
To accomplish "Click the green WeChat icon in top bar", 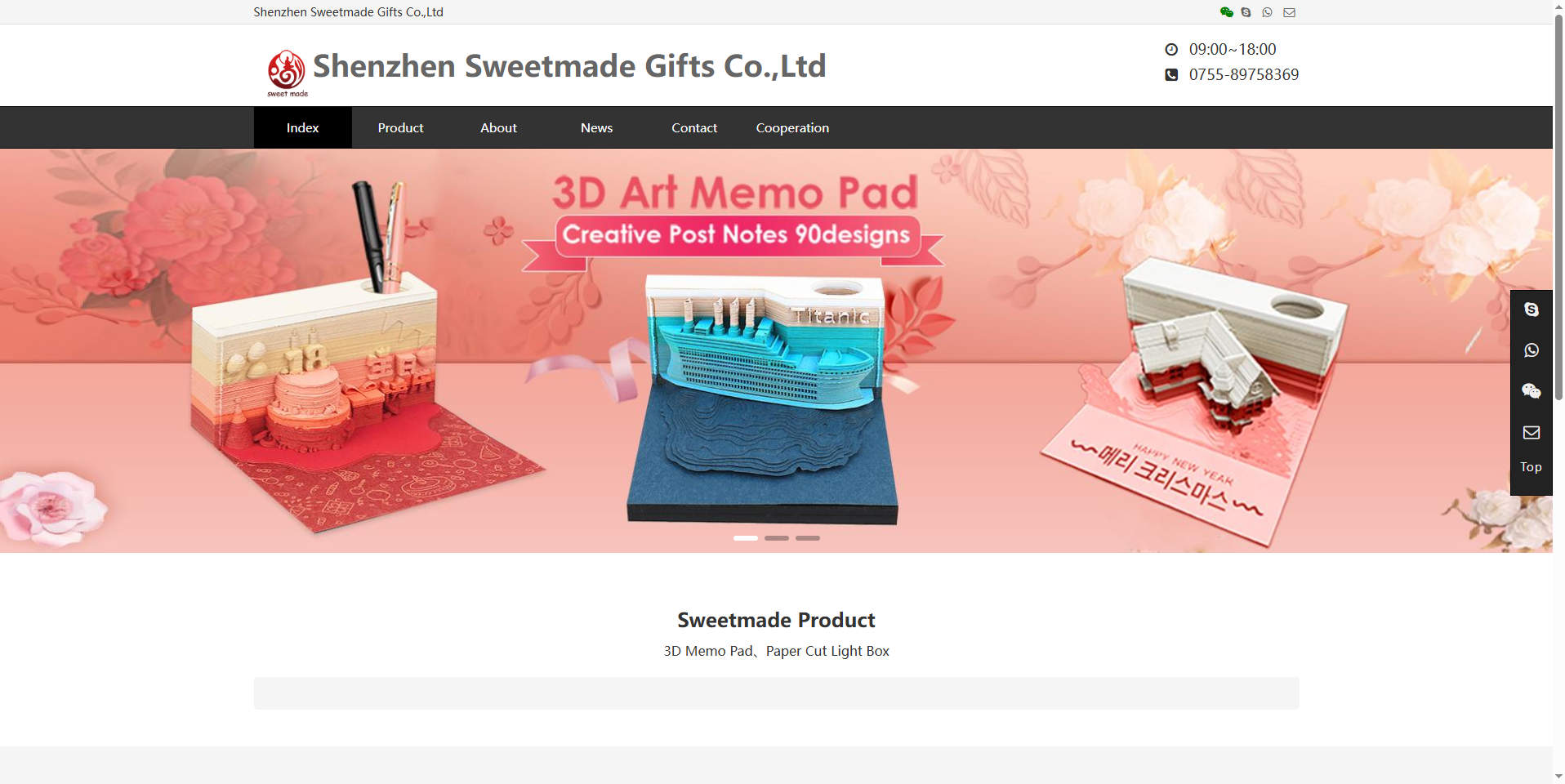I will pyautogui.click(x=1226, y=12).
